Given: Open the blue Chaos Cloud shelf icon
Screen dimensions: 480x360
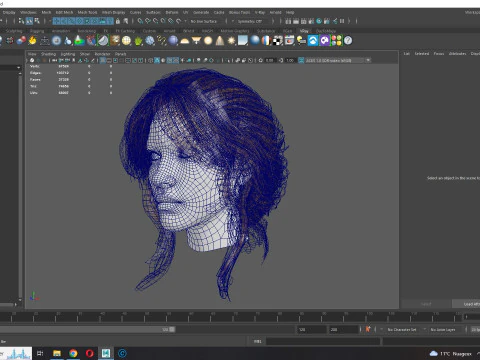Looking at the screenshot, I should click(313, 41).
